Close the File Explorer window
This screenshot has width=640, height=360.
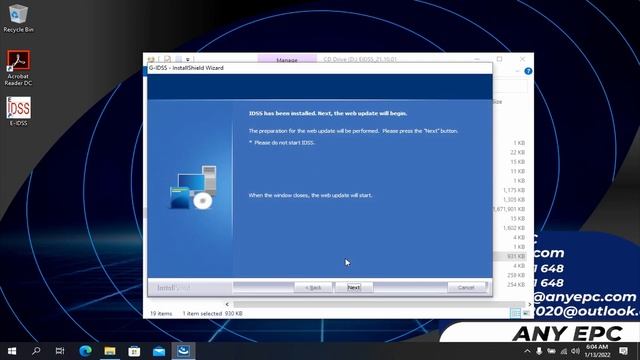522,59
